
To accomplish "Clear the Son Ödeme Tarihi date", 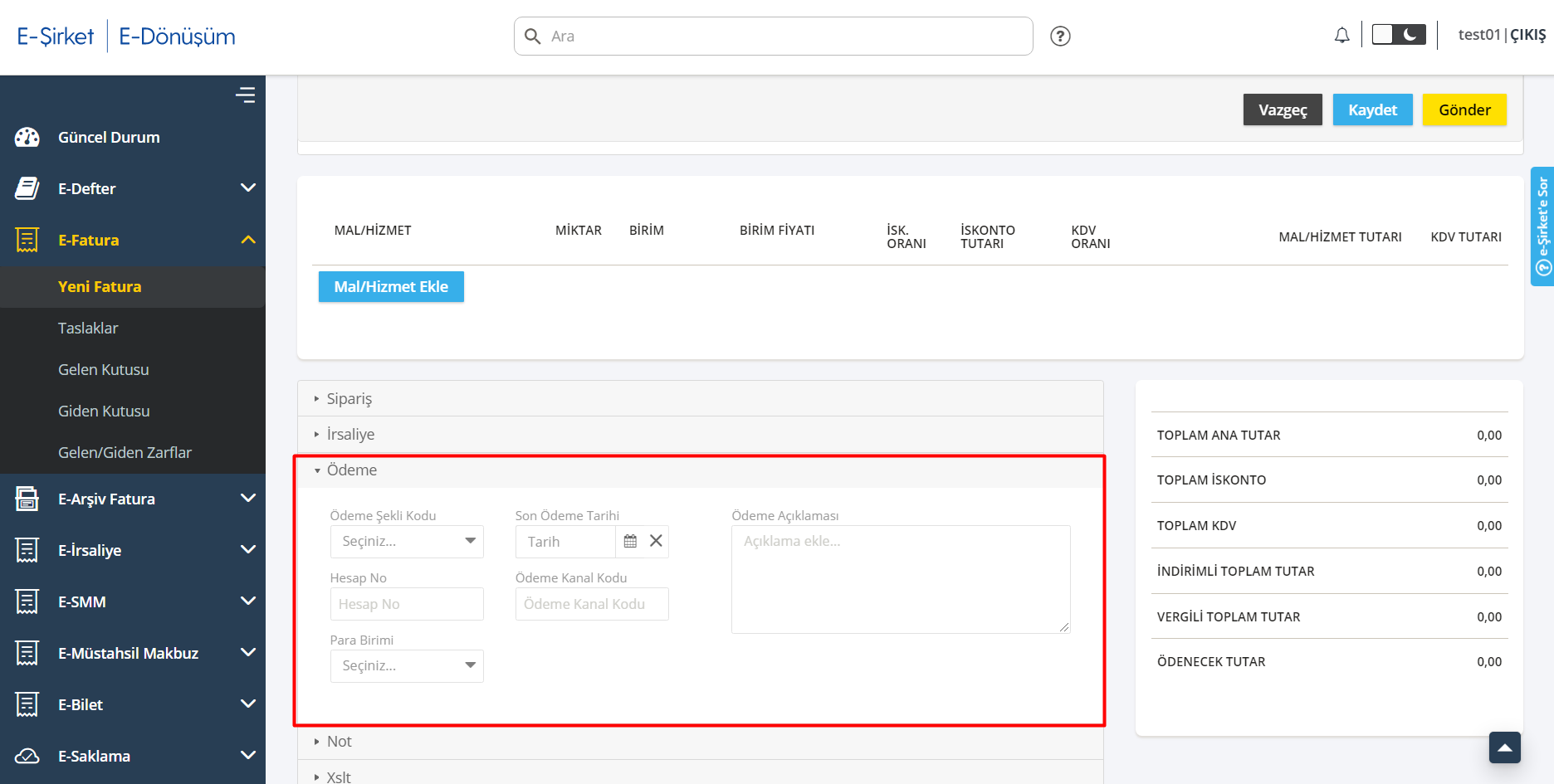I will tap(656, 541).
